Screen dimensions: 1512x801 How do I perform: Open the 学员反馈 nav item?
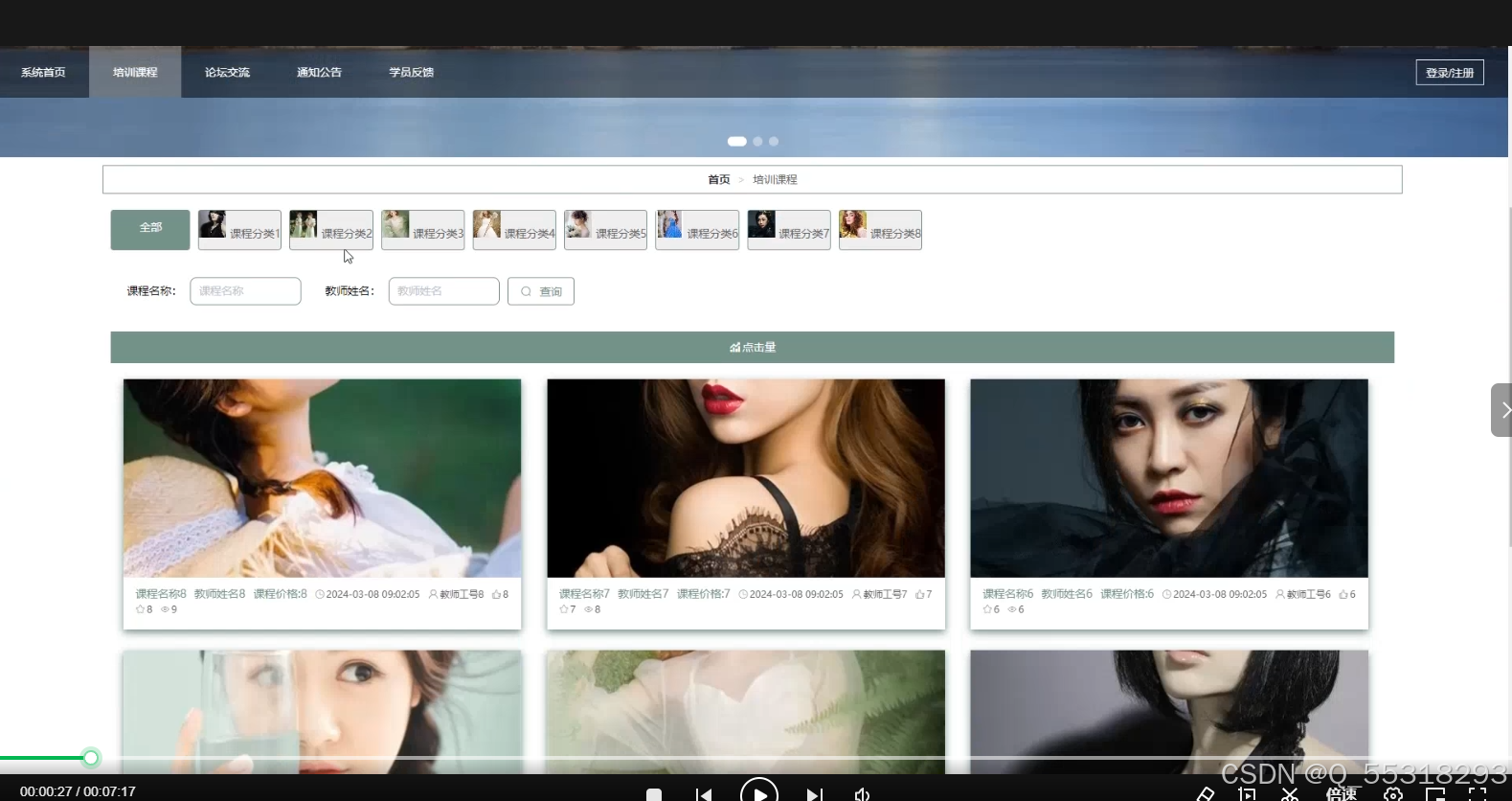411,72
